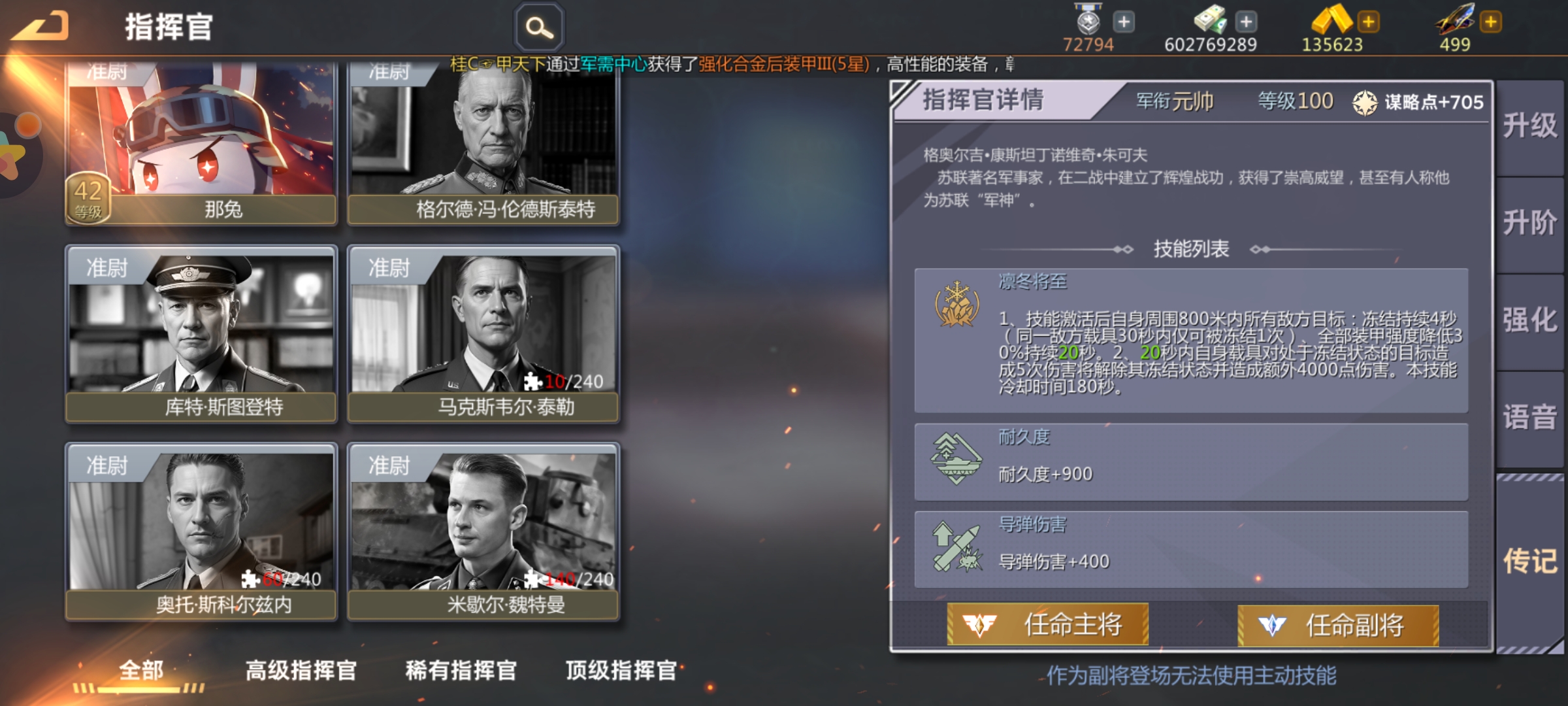Select the 全部 filter tab
The image size is (1568, 706).
pos(141,670)
